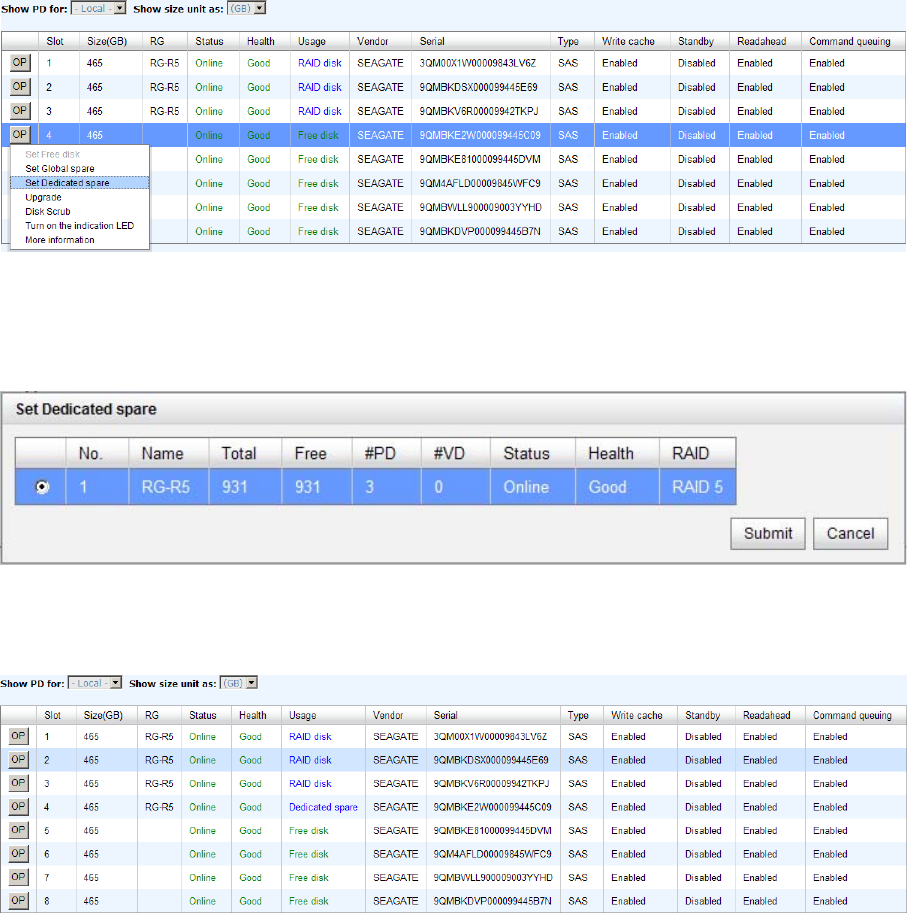Click the 'Dedicated spare' usage cell
The image size is (907, 913).
pyautogui.click(x=323, y=807)
